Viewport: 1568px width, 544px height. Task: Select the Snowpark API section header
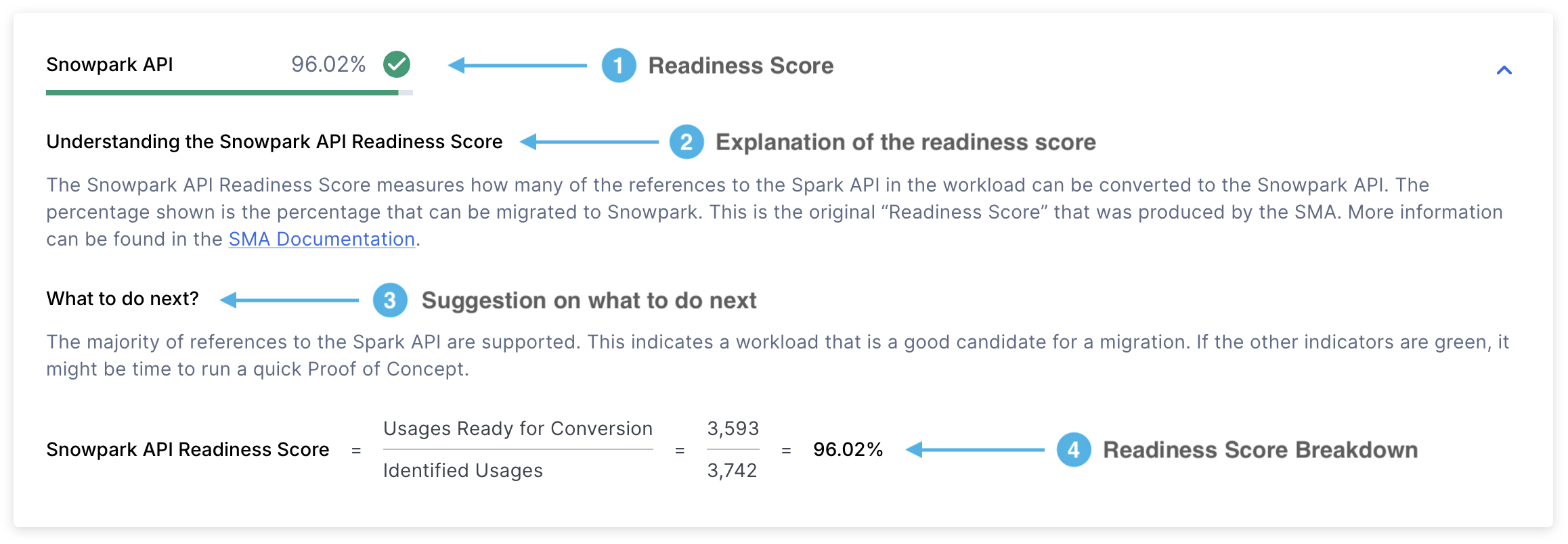point(110,65)
